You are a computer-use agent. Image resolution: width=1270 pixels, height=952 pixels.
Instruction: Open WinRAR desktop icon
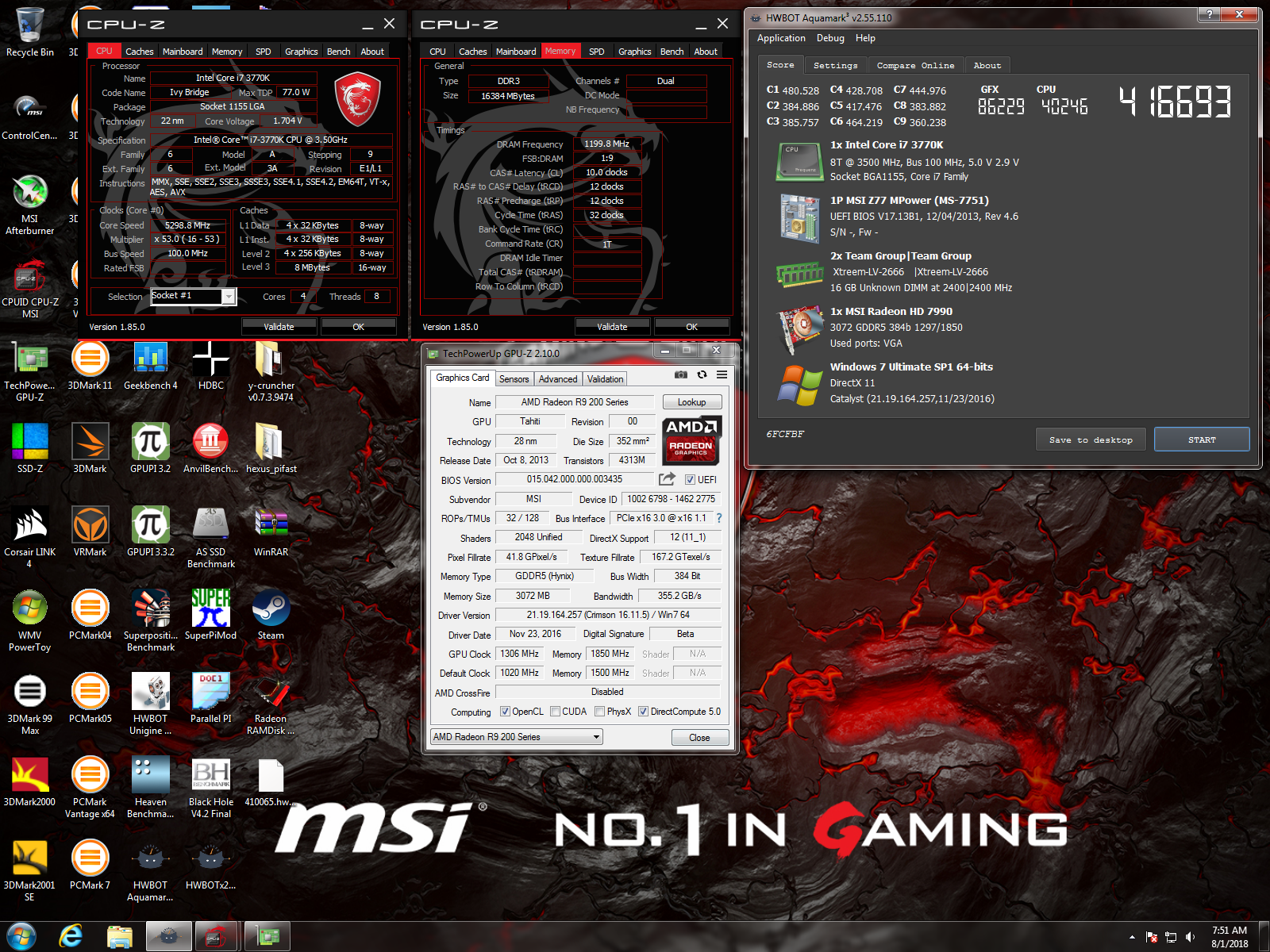pos(271,533)
